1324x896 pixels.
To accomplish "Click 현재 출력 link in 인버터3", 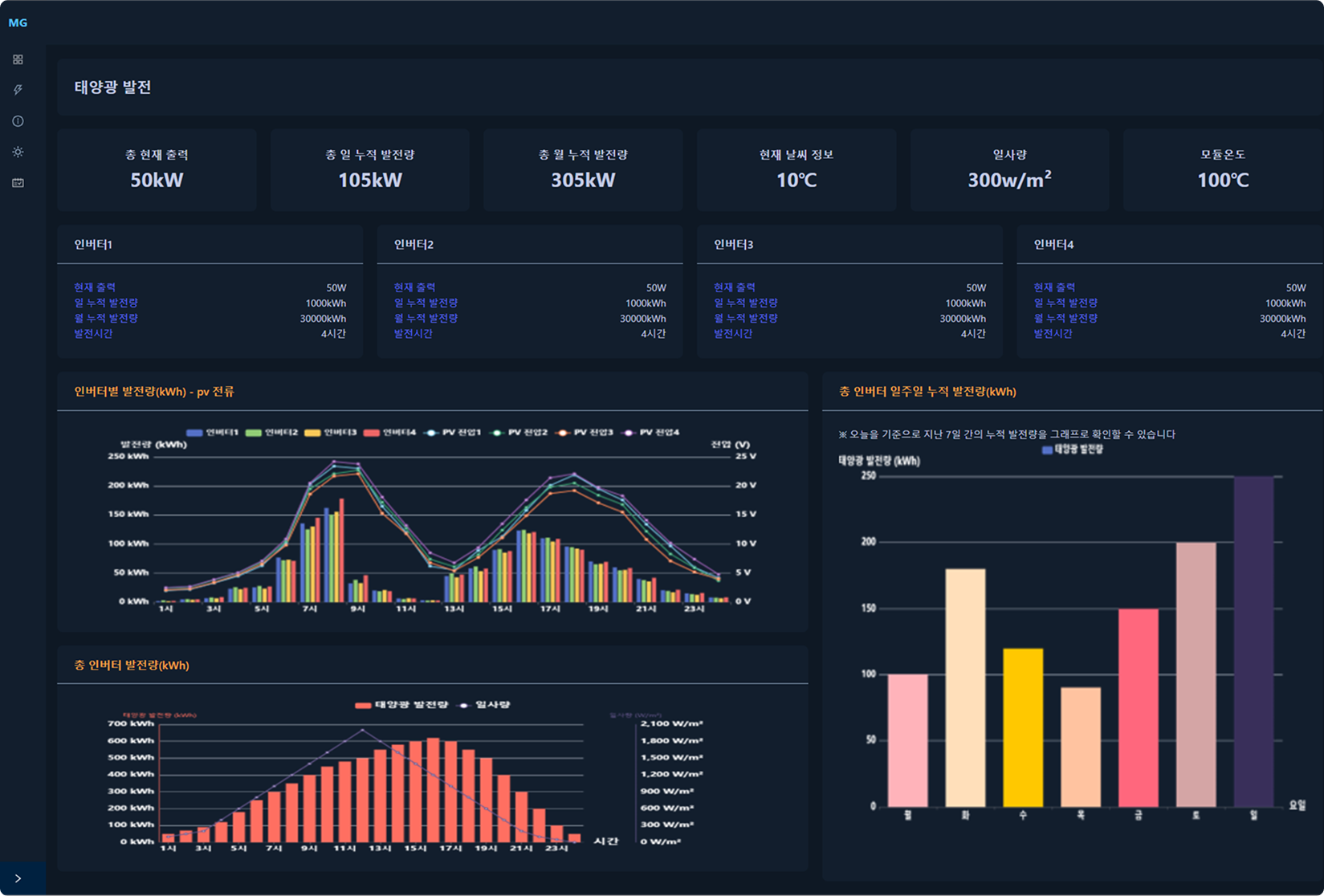I will 735,287.
